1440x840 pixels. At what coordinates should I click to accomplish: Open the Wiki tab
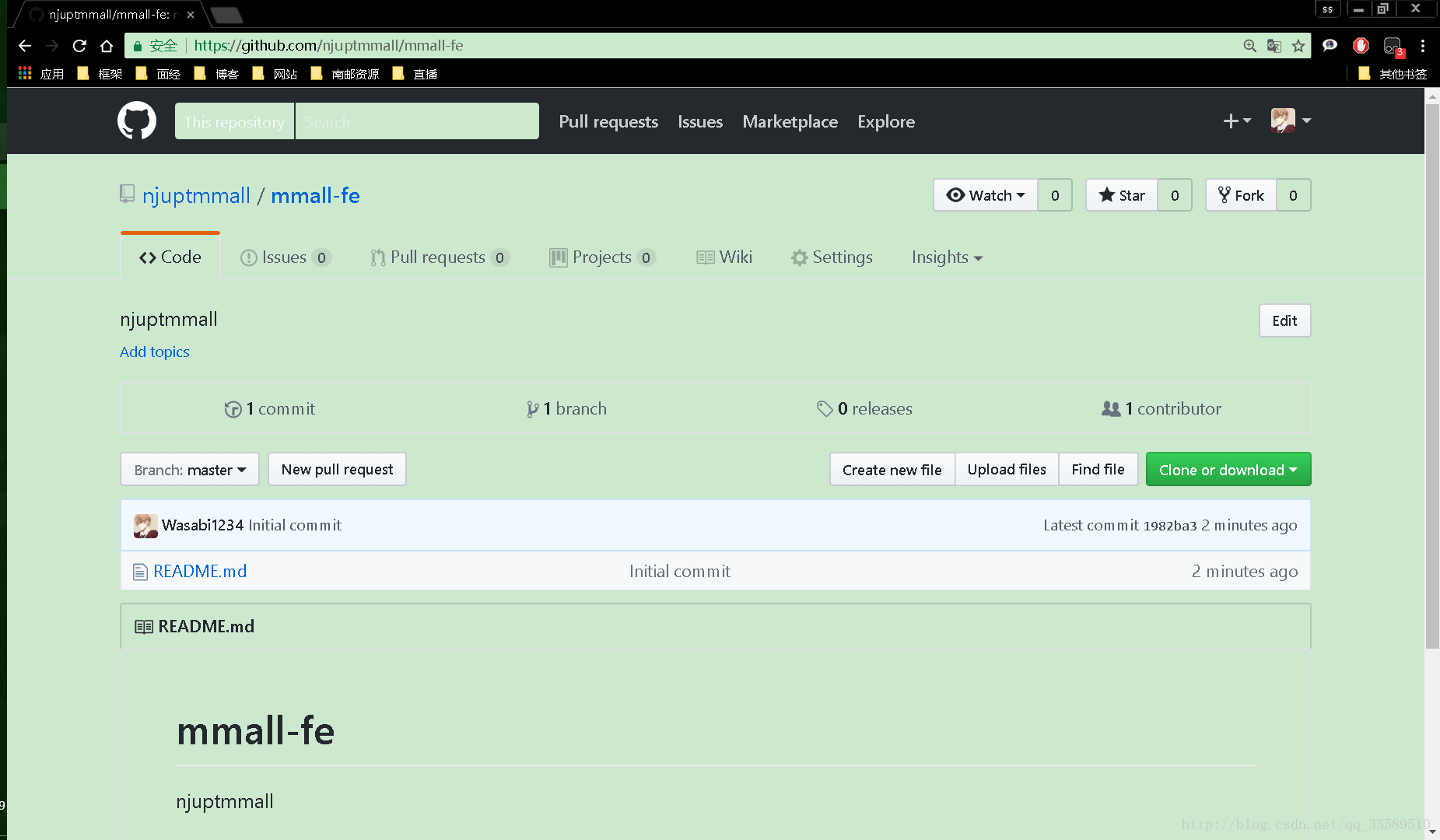coord(724,257)
